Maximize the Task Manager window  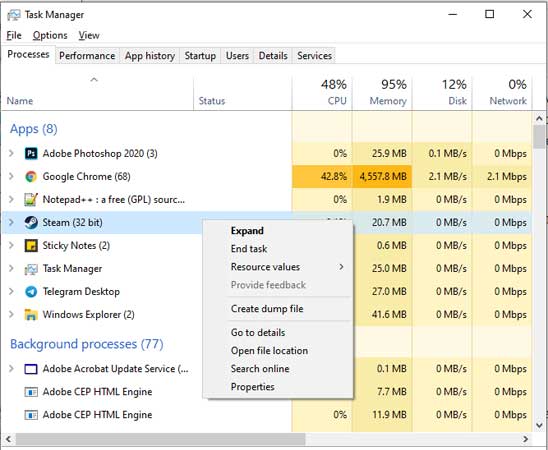(490, 14)
